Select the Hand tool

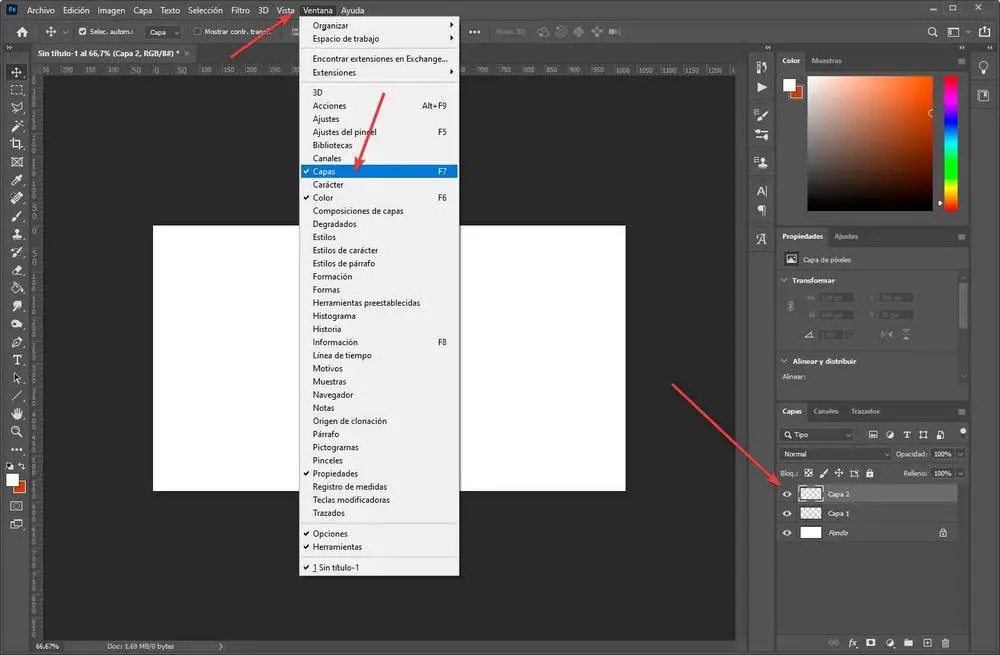[x=17, y=414]
